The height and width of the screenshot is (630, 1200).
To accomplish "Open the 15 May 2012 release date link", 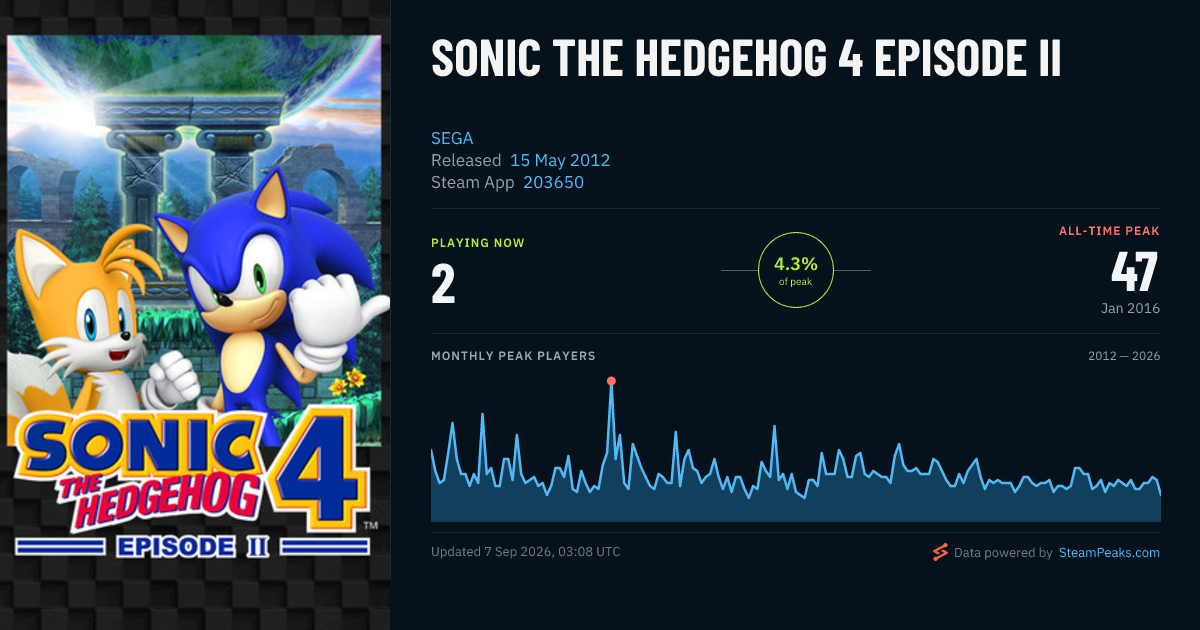I will tap(560, 160).
